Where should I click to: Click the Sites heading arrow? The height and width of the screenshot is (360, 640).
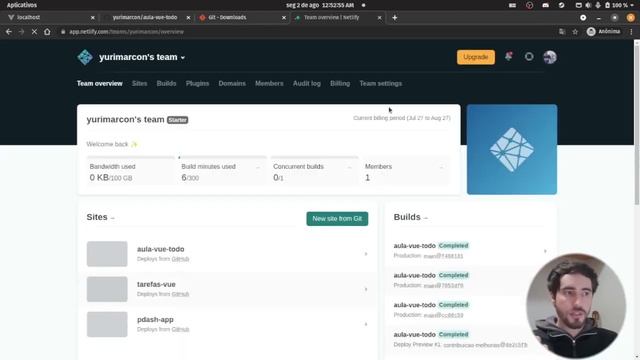click(113, 218)
